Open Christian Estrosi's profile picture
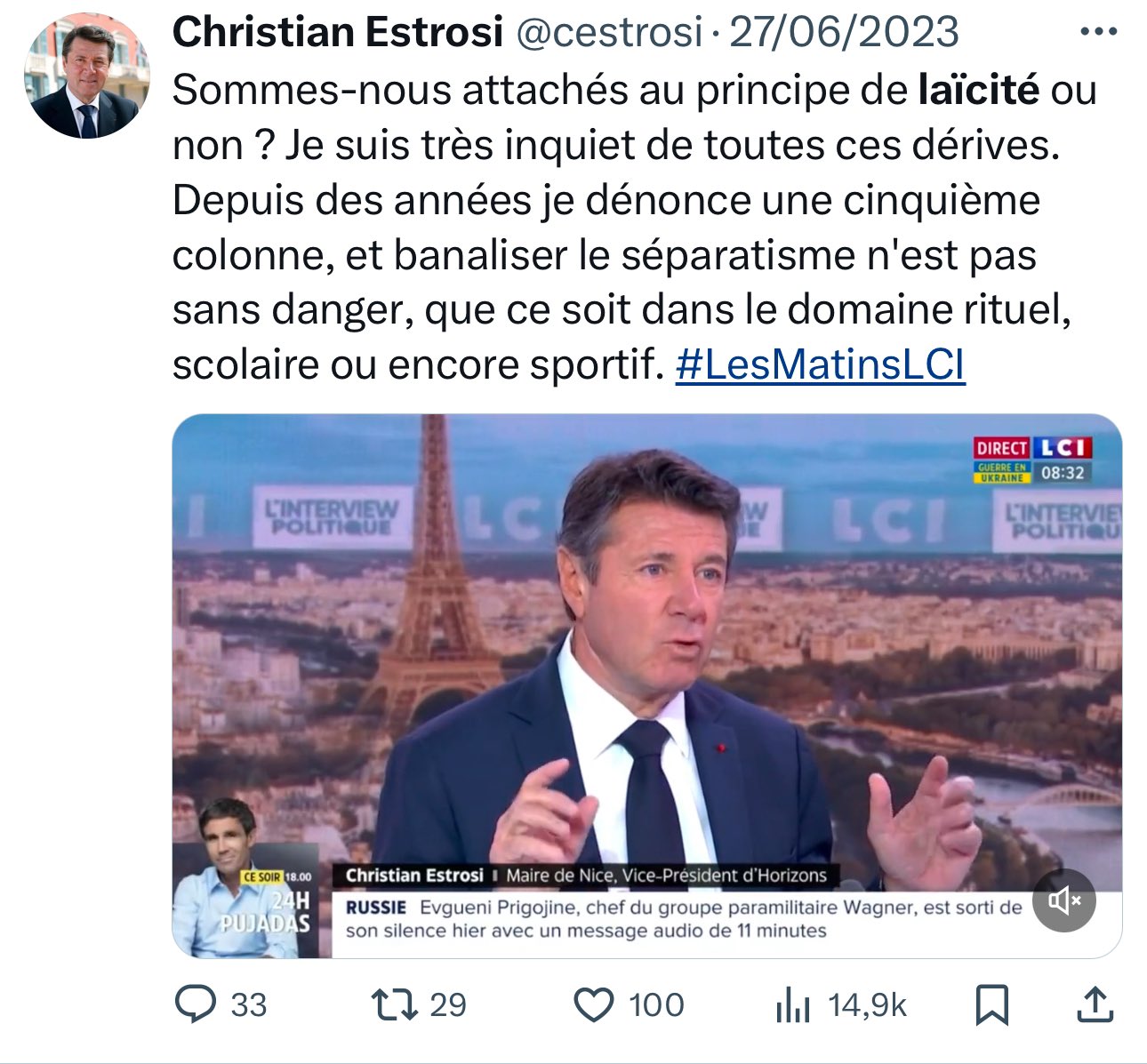Image resolution: width=1147 pixels, height=1064 pixels. [86, 76]
